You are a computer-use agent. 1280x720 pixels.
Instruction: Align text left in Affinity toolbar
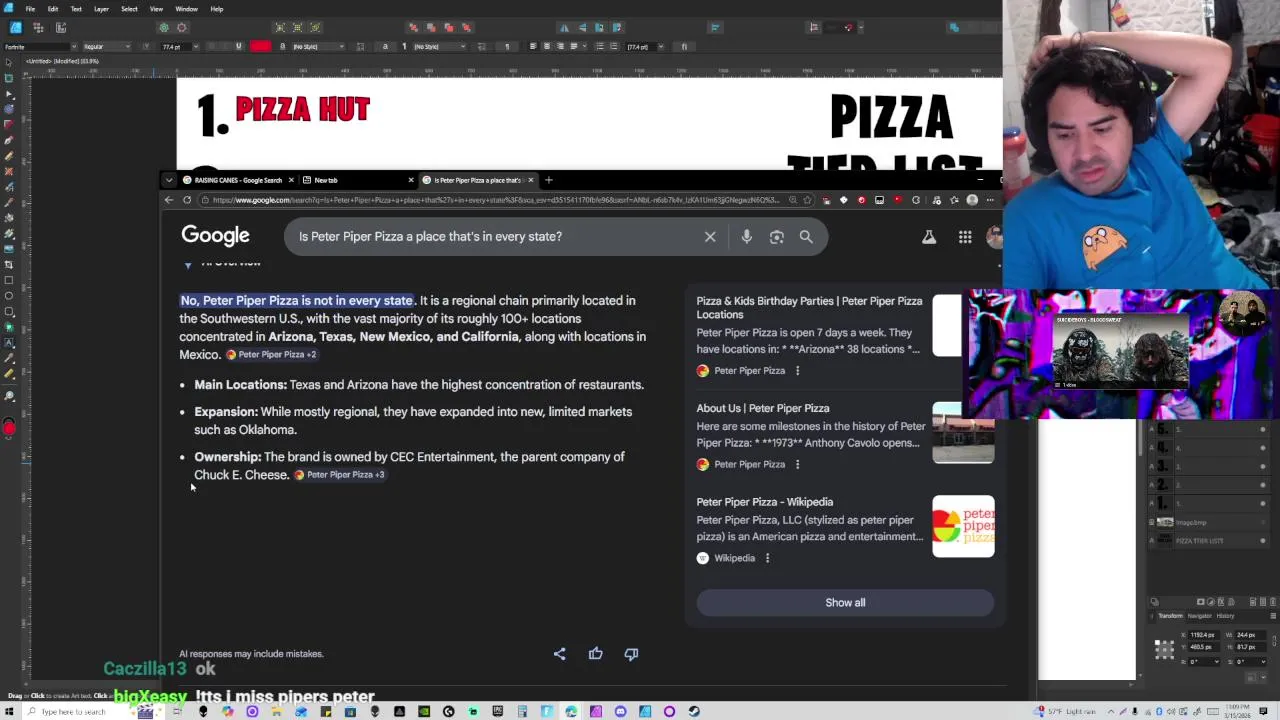tap(533, 47)
